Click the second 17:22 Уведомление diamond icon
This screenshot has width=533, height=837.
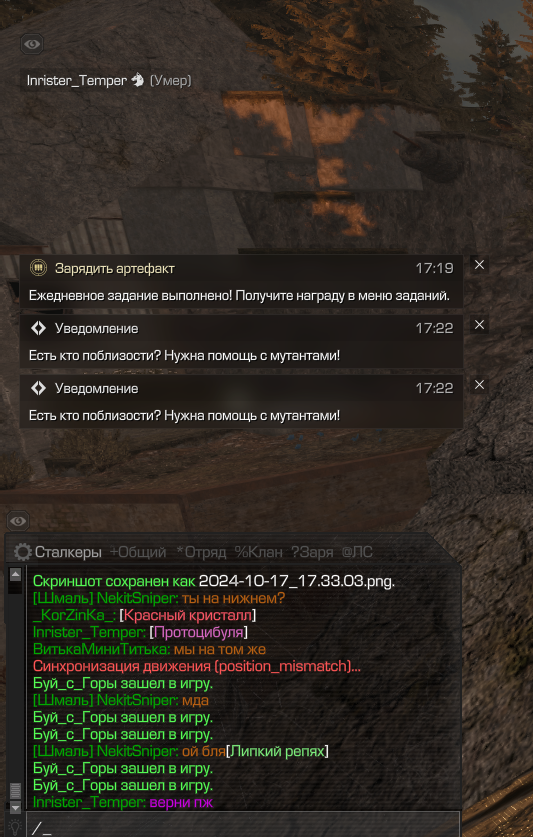point(38,388)
